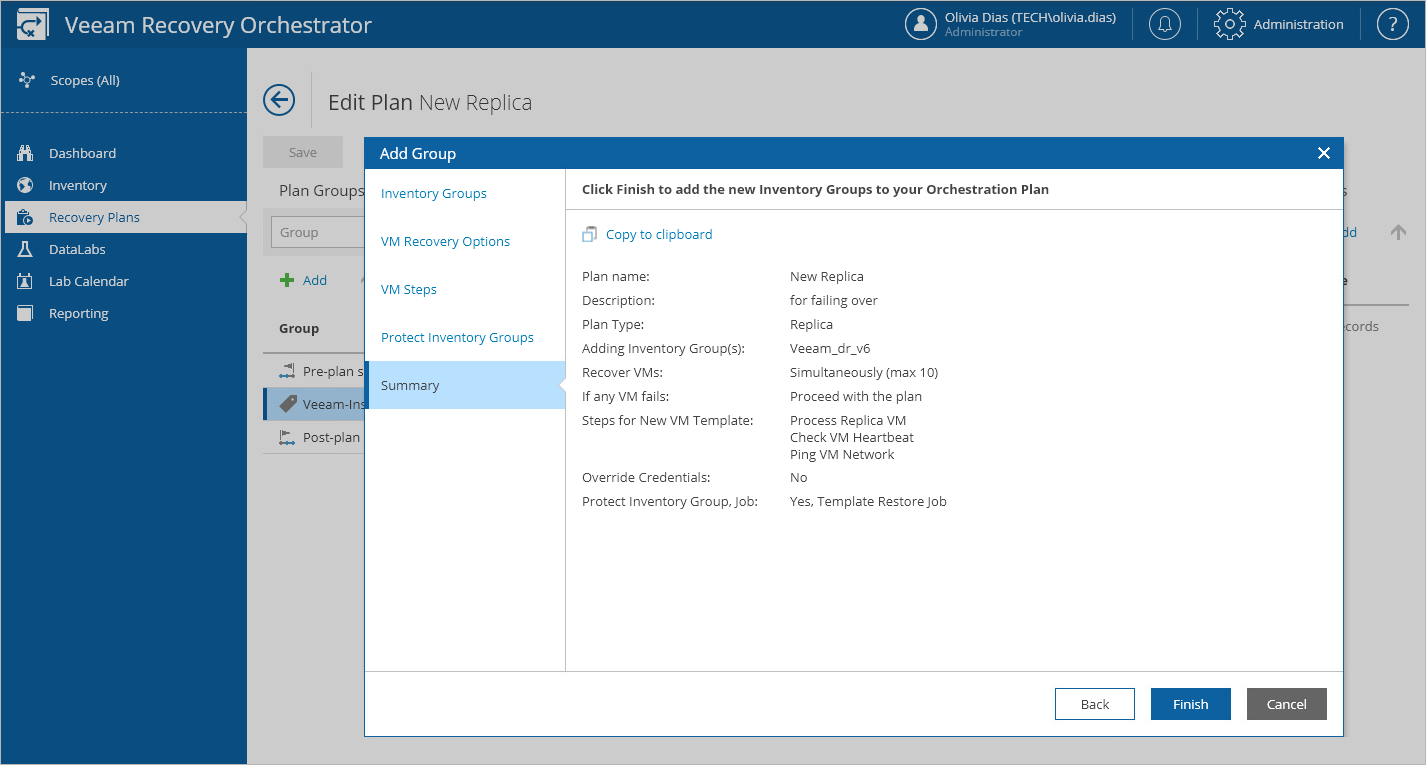Switch to the VM Recovery Options step

click(x=445, y=241)
